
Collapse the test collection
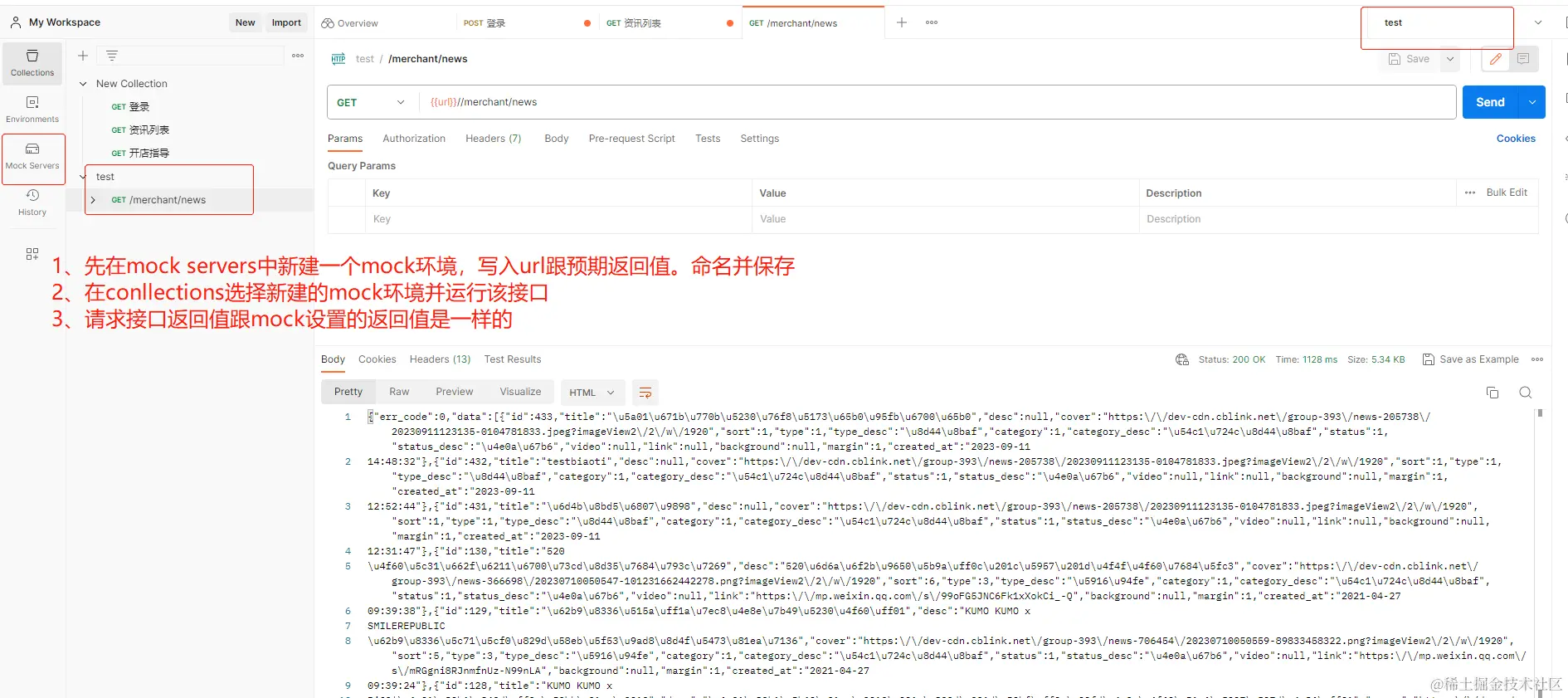tap(83, 177)
